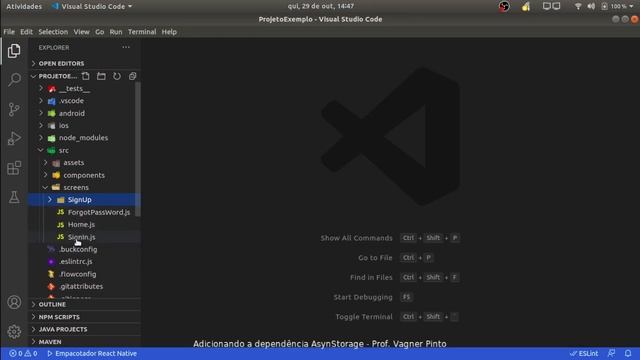640x360 pixels.
Task: Open the notifications bell icon
Action: point(628,353)
